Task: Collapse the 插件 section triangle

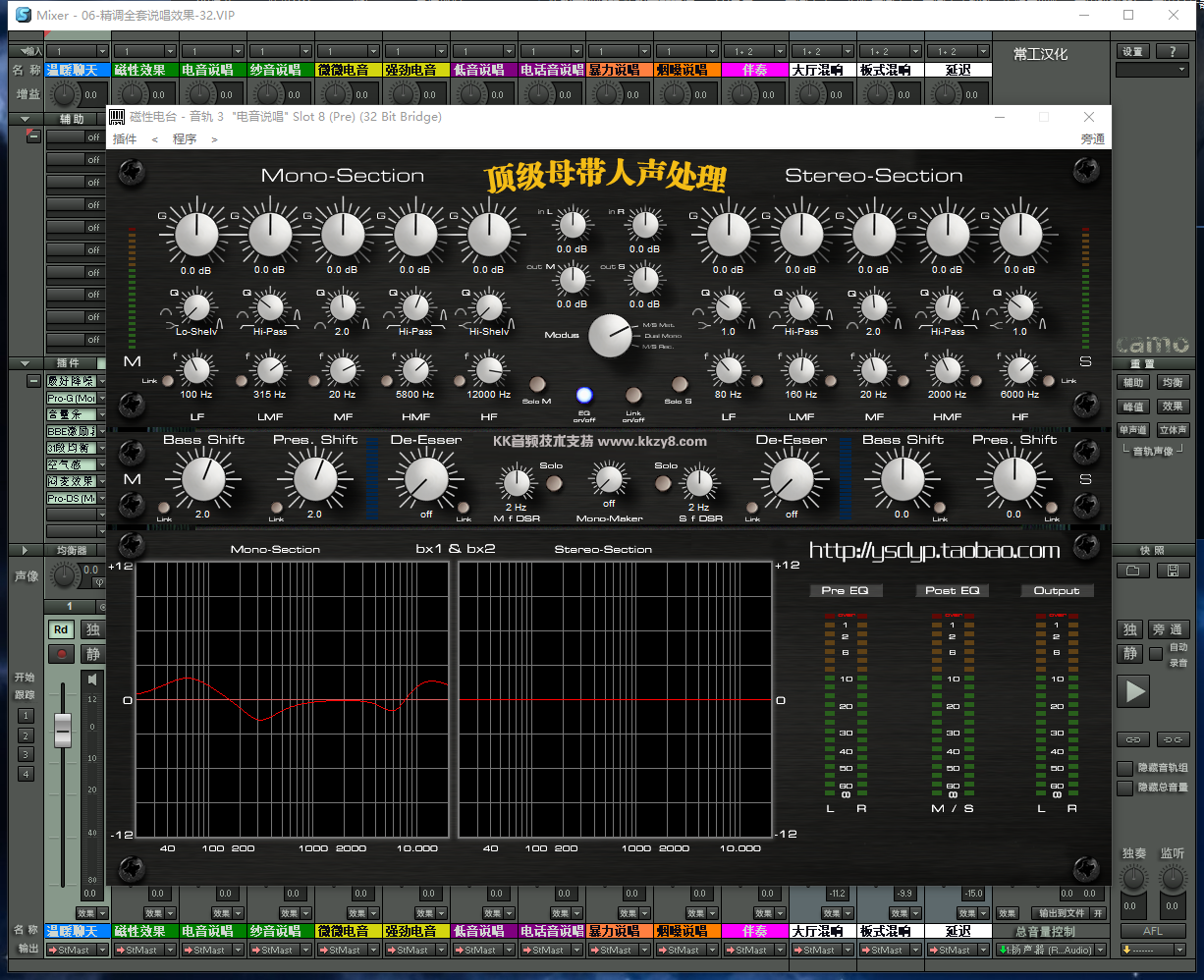Action: pos(25,363)
